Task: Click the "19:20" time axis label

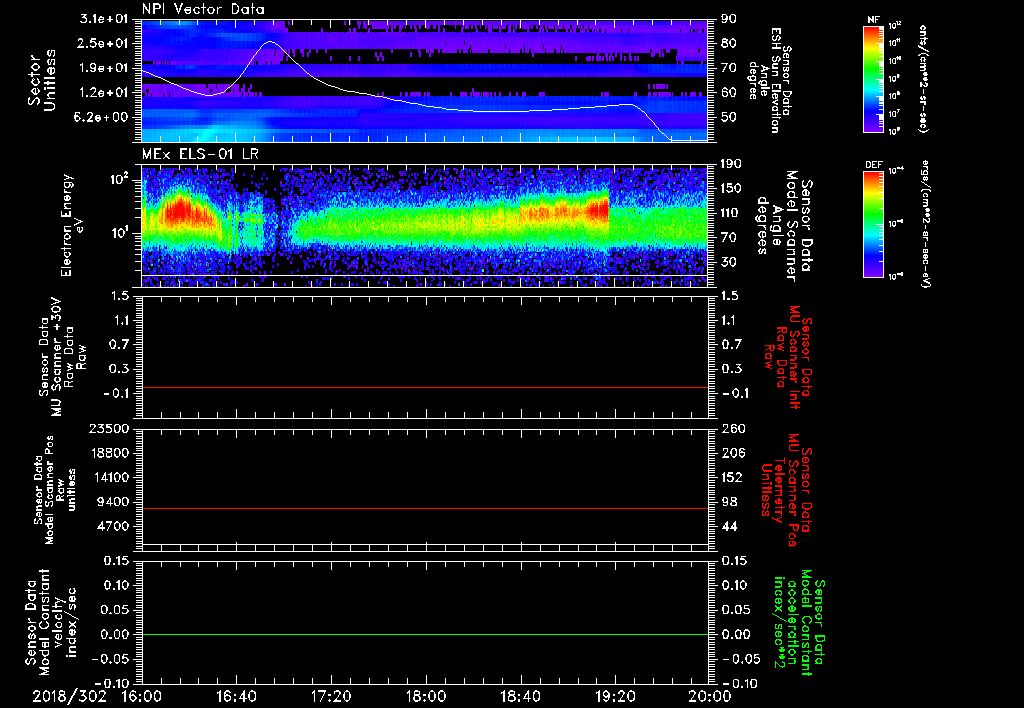Action: pyautogui.click(x=615, y=696)
